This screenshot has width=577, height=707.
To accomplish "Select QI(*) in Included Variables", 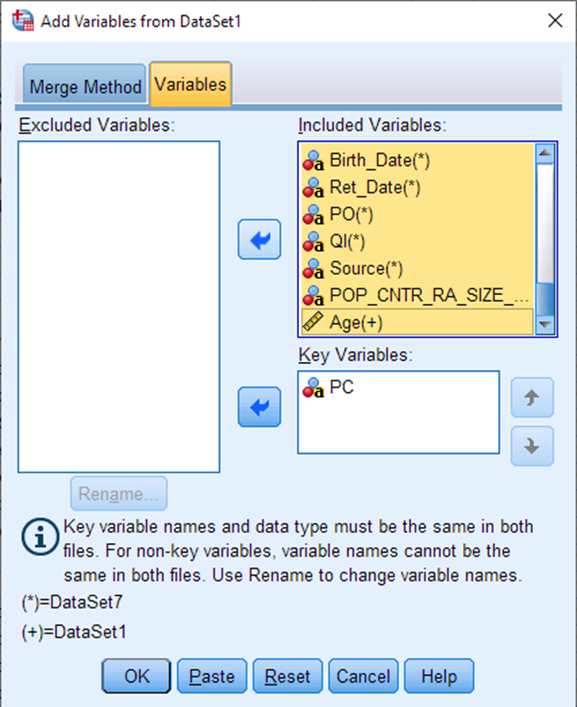I will [417, 242].
